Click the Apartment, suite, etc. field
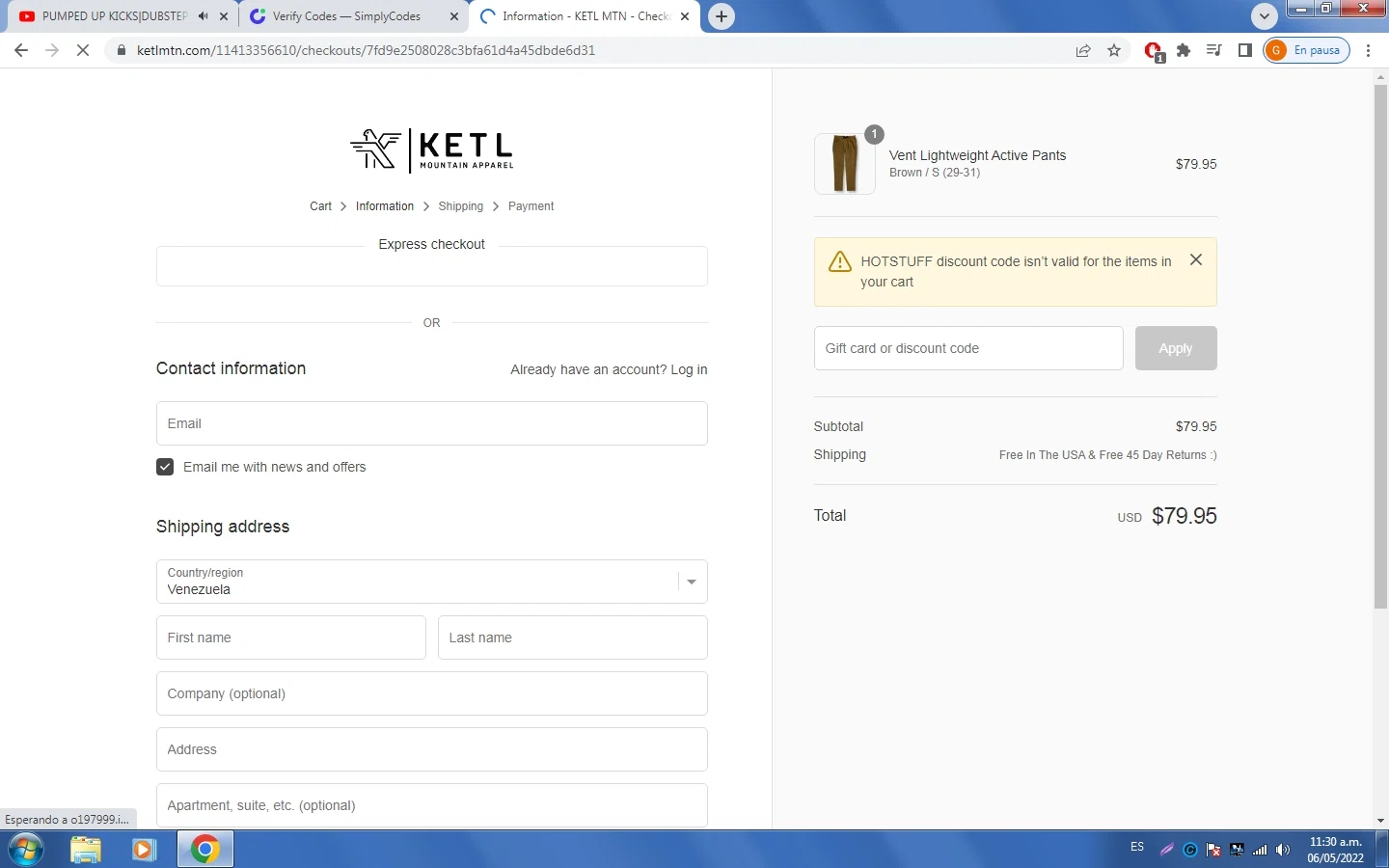This screenshot has width=1389, height=868. 431,805
